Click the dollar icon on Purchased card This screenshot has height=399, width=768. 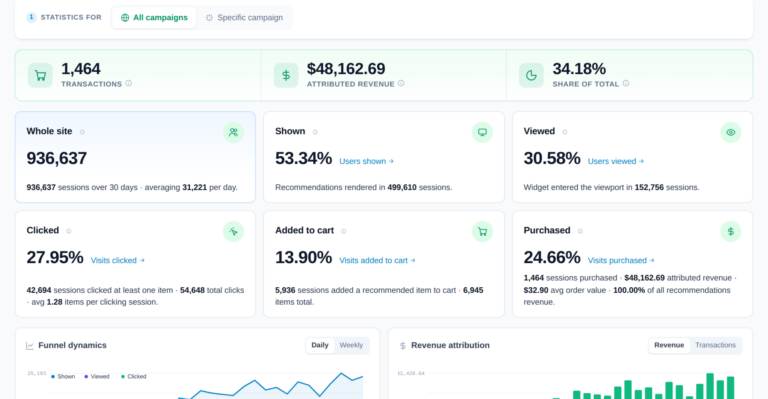731,232
